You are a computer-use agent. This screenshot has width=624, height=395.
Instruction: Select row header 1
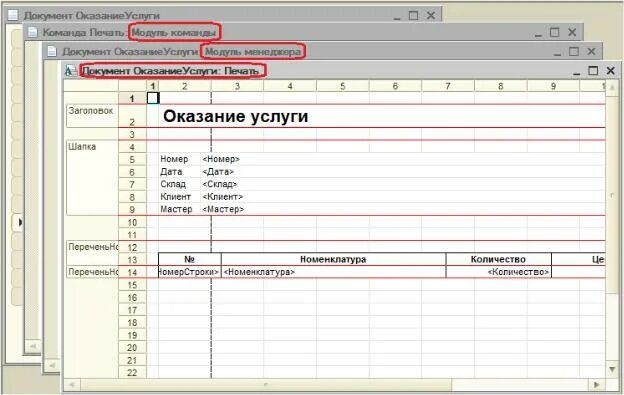(x=133, y=98)
